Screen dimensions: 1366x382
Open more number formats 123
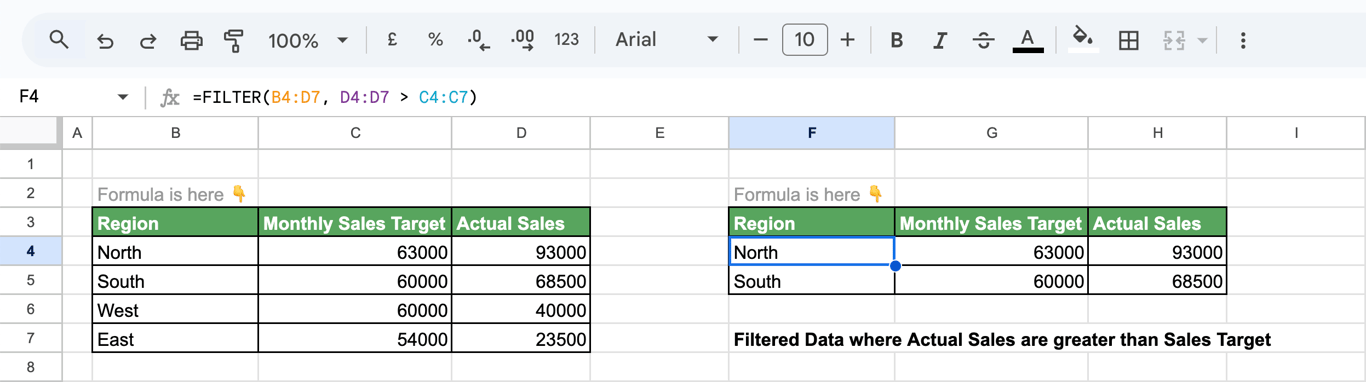[x=567, y=40]
